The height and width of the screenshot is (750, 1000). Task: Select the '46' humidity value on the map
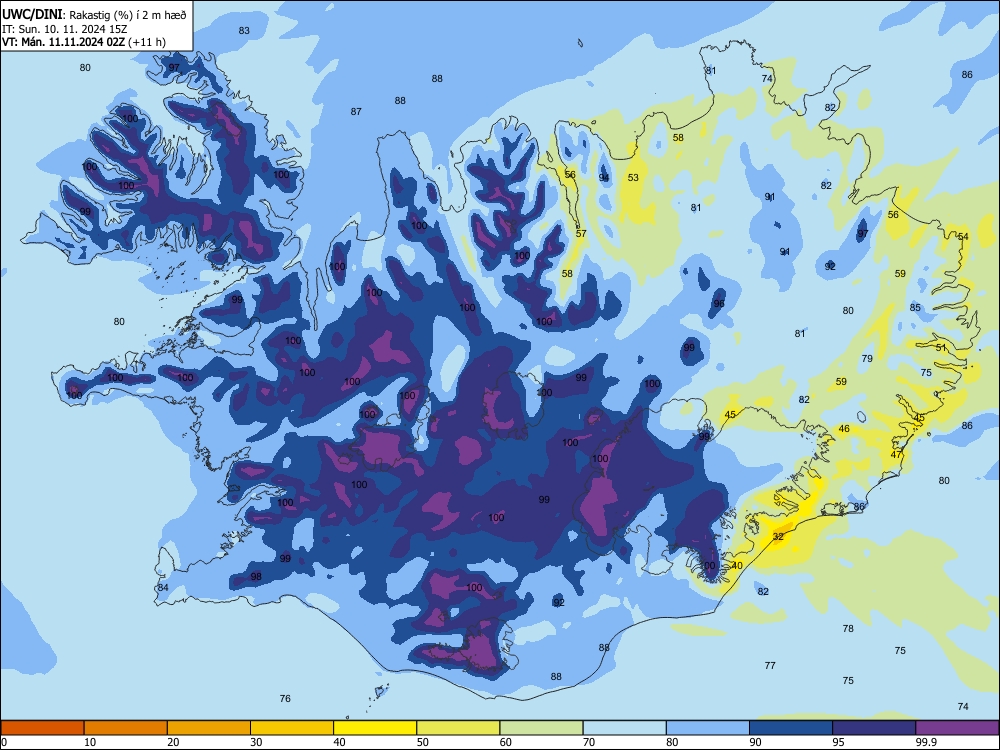click(844, 429)
